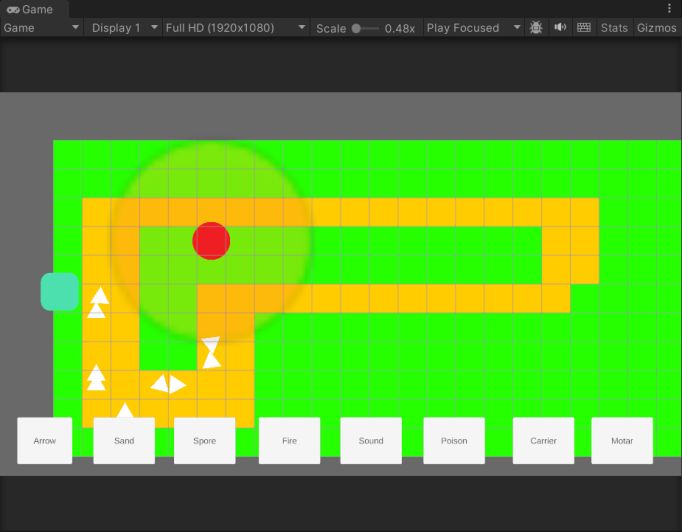Open the Game panel options menu
Image resolution: width=682 pixels, height=532 pixels.
point(669,8)
